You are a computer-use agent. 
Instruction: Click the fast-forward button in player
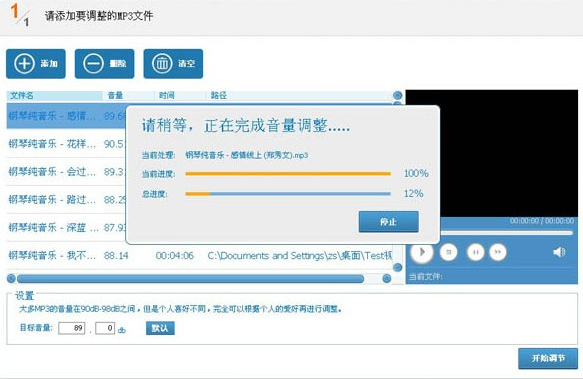(x=498, y=252)
